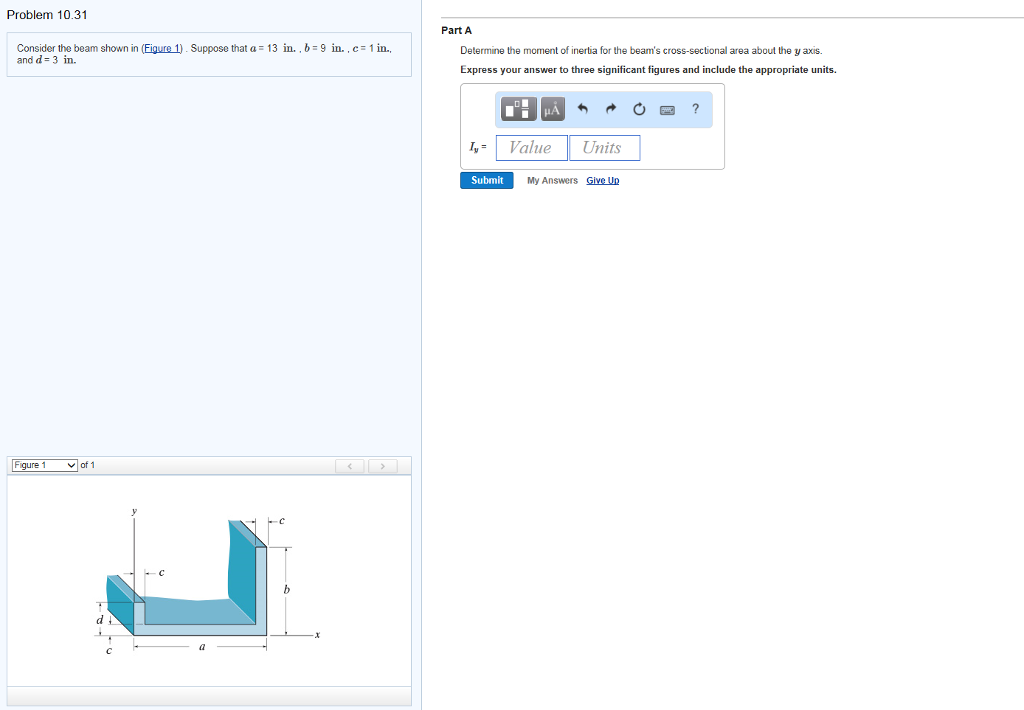Open help via the question mark icon

(695, 109)
